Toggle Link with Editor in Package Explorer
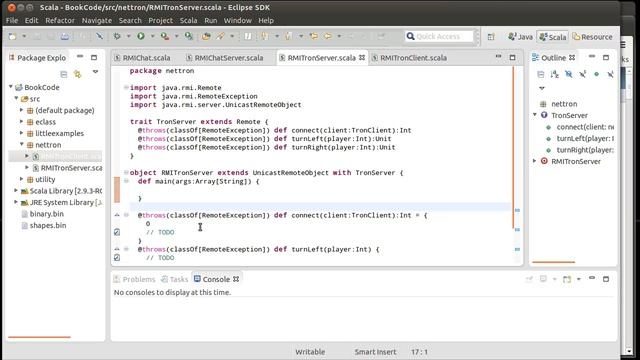This screenshot has height=360, width=640. coord(78,74)
